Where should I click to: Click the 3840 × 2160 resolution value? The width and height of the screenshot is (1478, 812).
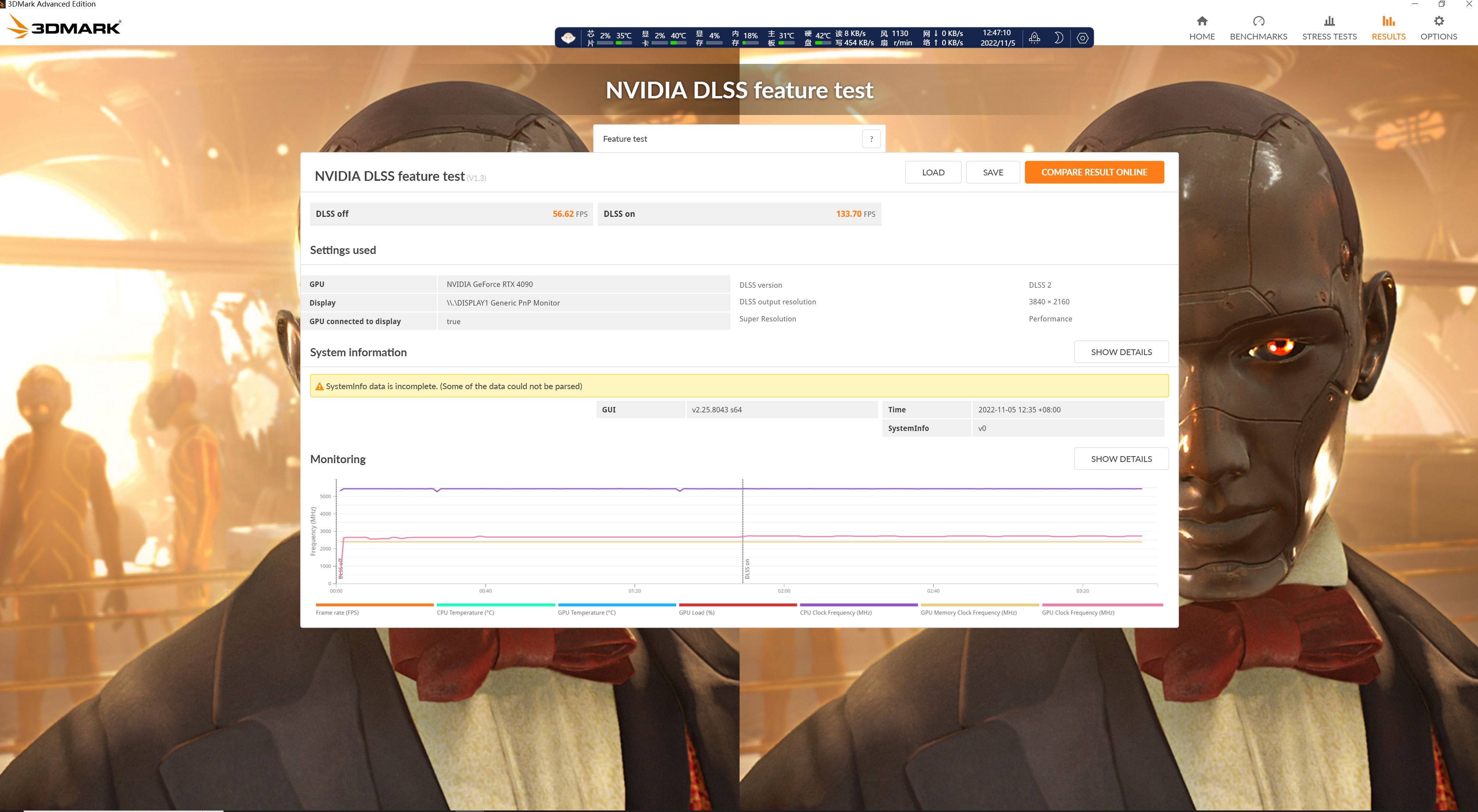pyautogui.click(x=1049, y=302)
